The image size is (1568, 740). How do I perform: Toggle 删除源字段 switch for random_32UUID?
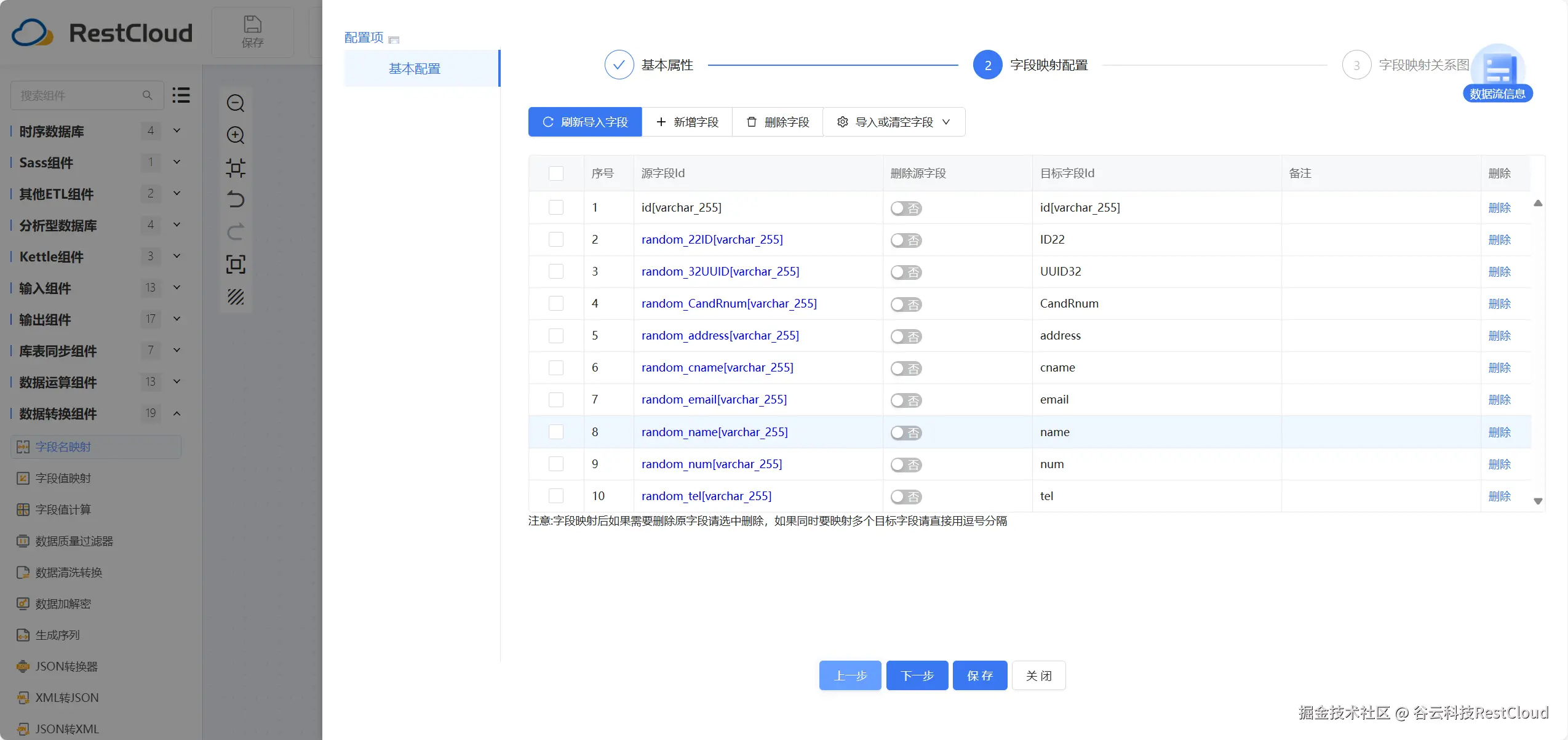(x=906, y=272)
